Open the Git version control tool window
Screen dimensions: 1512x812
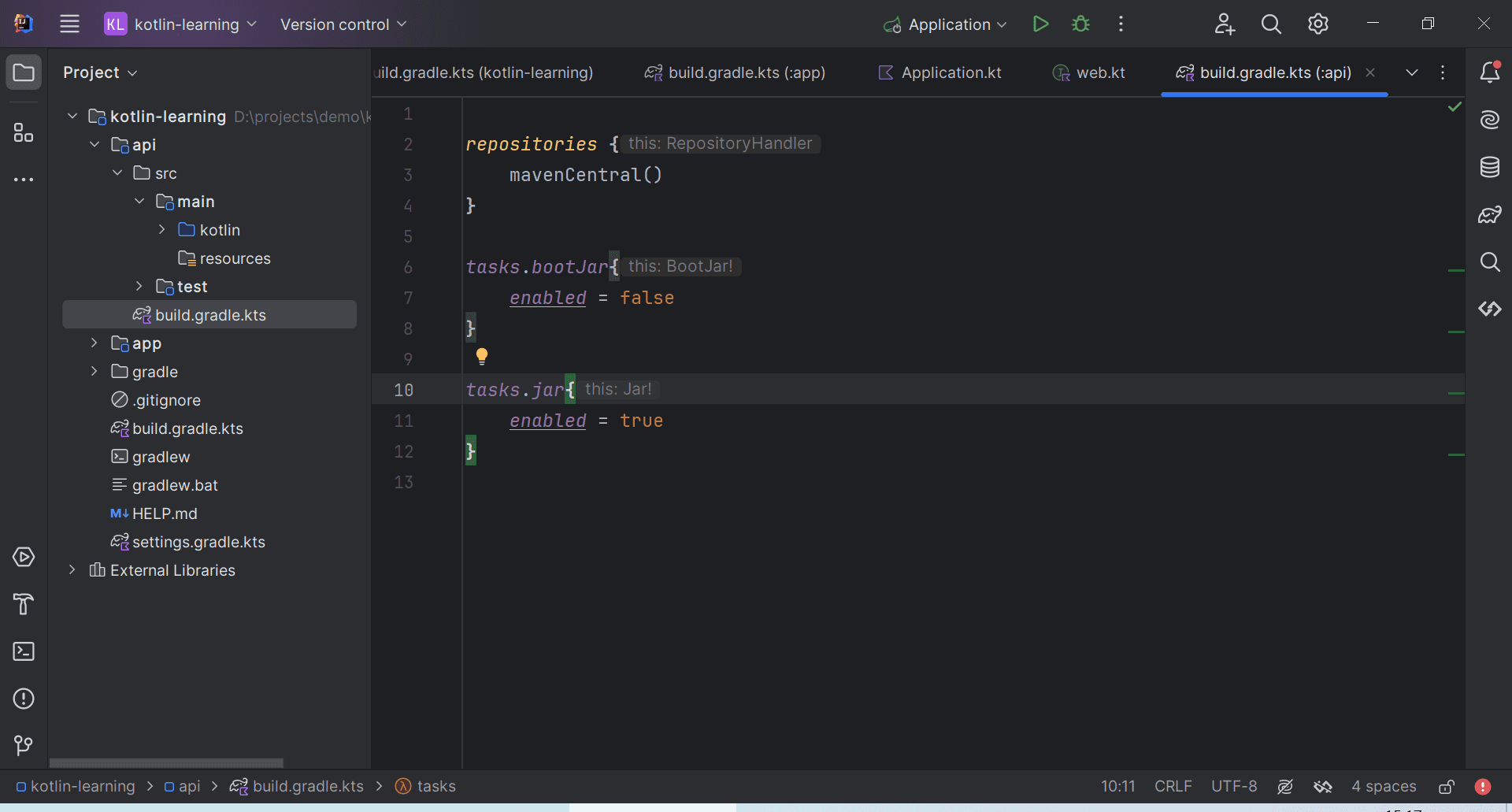(24, 745)
